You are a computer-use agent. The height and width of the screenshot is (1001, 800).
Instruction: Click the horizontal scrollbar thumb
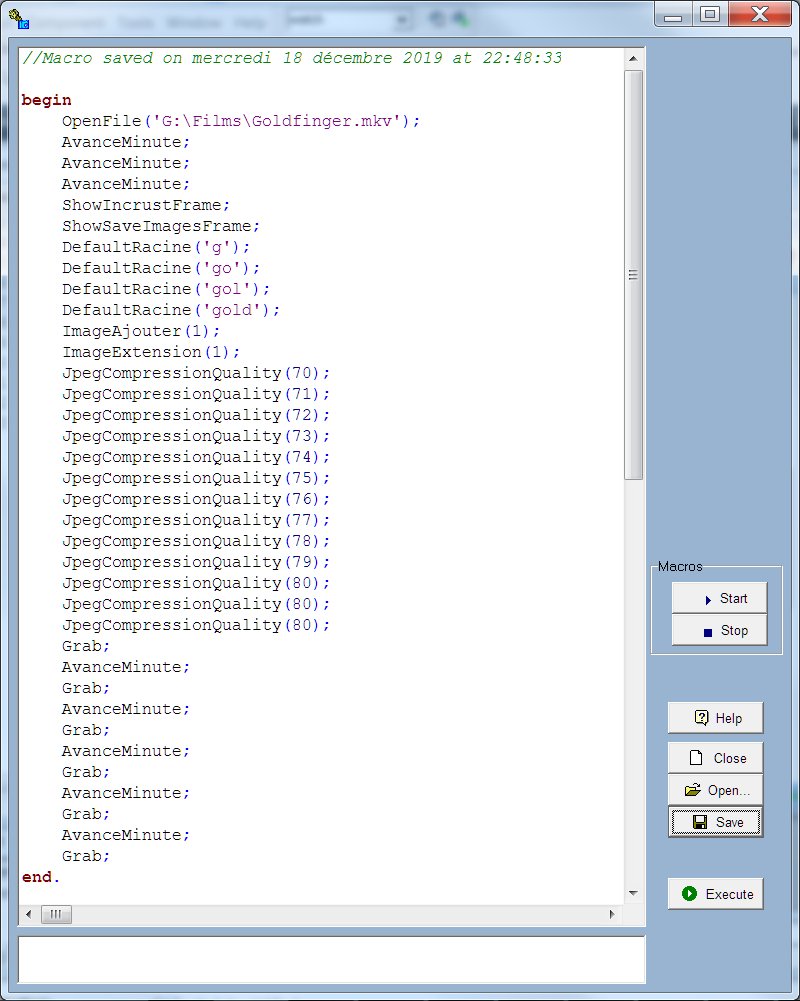point(56,914)
